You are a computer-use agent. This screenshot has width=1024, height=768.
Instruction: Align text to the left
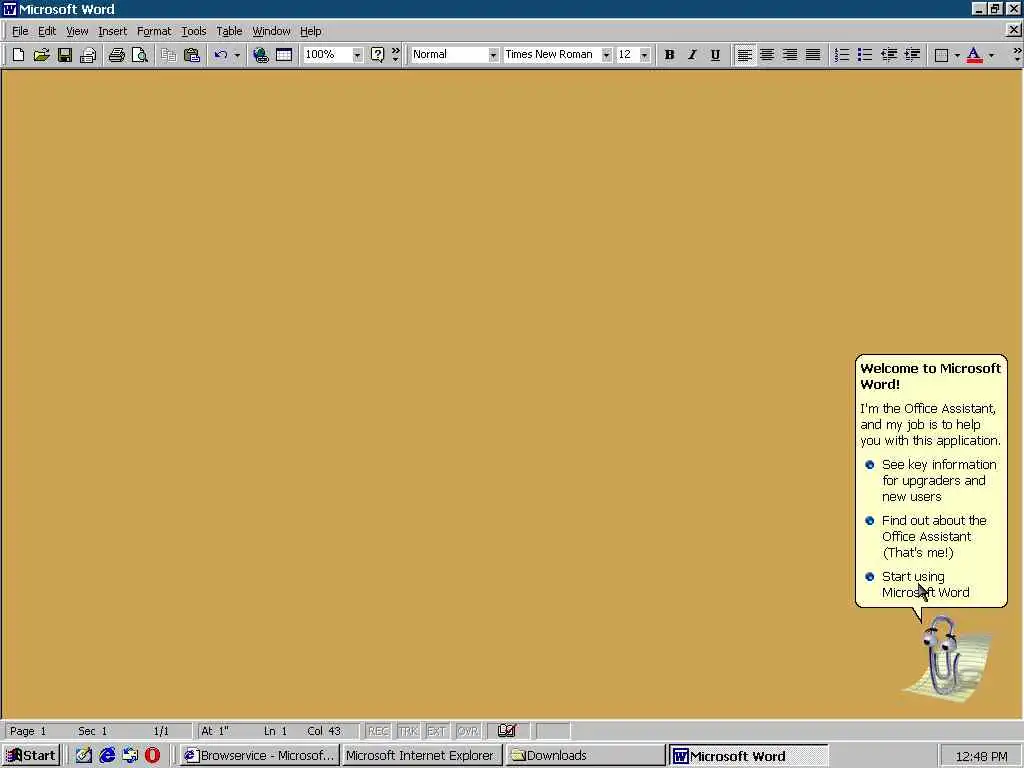(744, 55)
